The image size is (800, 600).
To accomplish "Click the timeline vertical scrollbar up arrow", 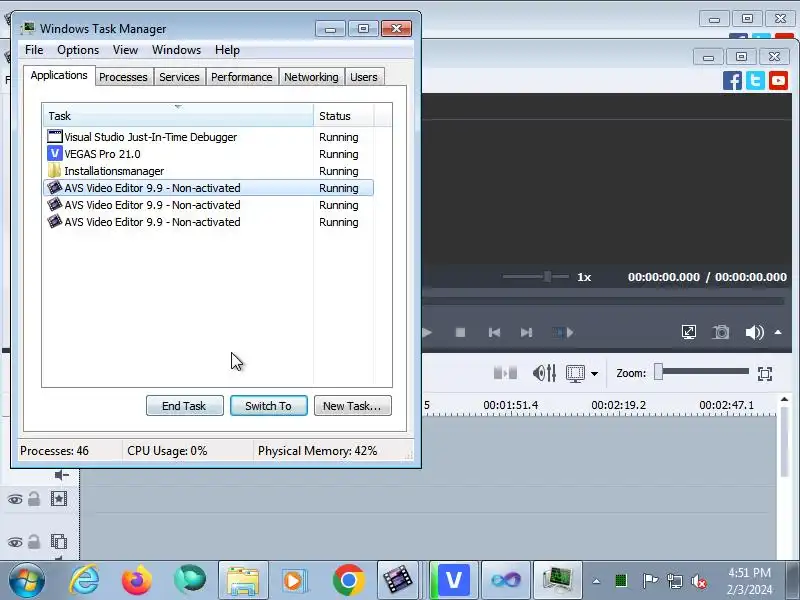I will (785, 399).
